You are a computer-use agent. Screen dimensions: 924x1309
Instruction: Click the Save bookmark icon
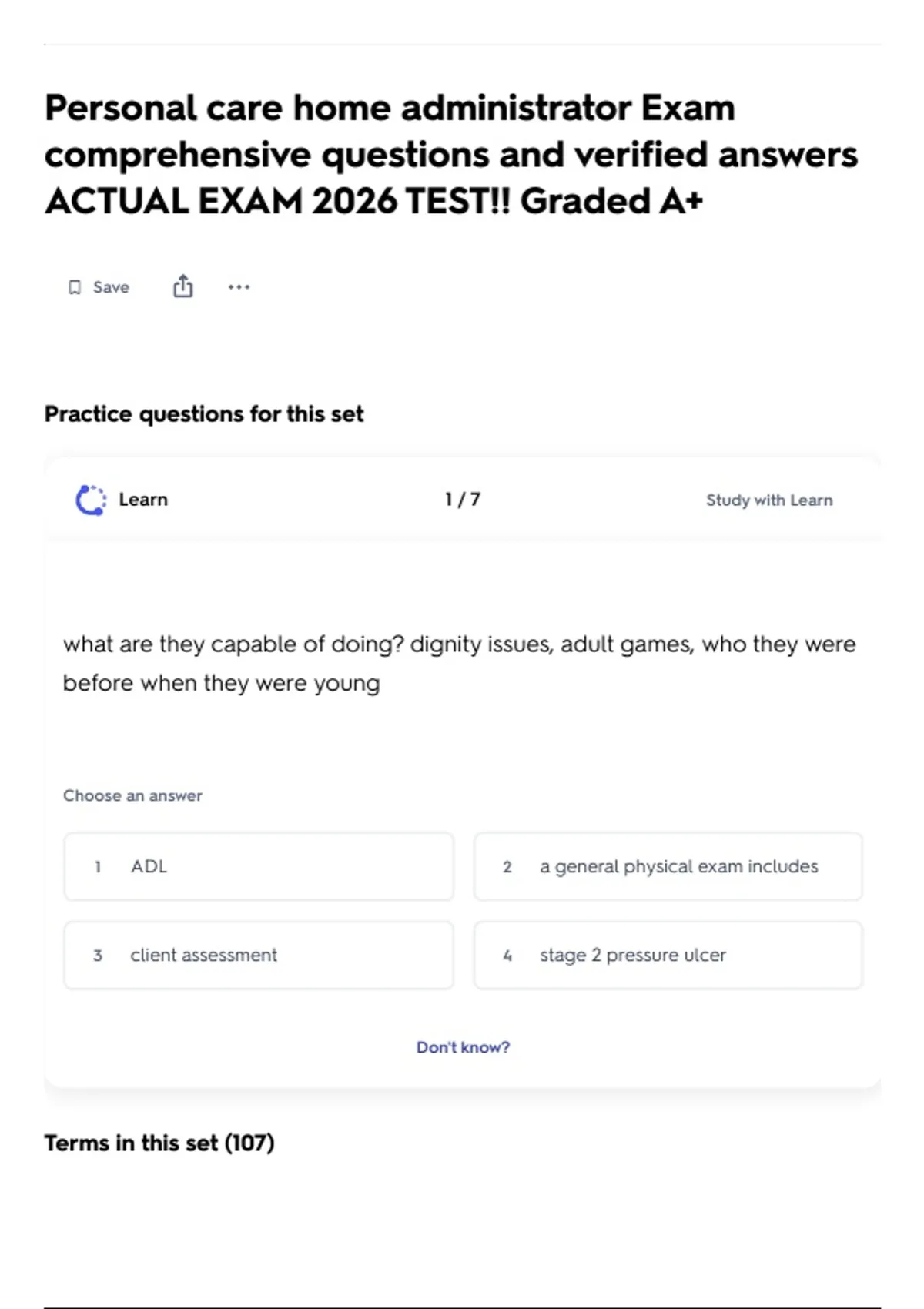(75, 287)
